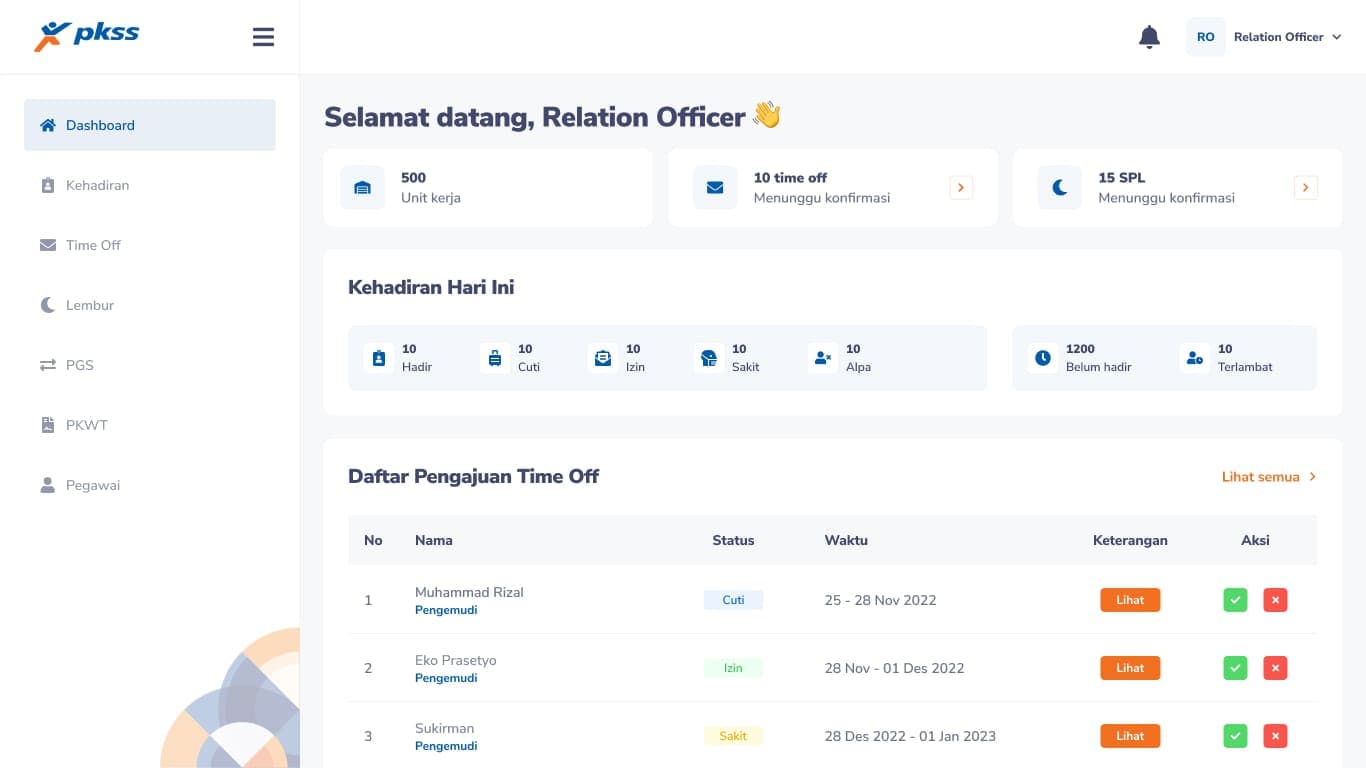Click the Belum hadir clock icon
This screenshot has height=768, width=1366.
click(x=1043, y=358)
